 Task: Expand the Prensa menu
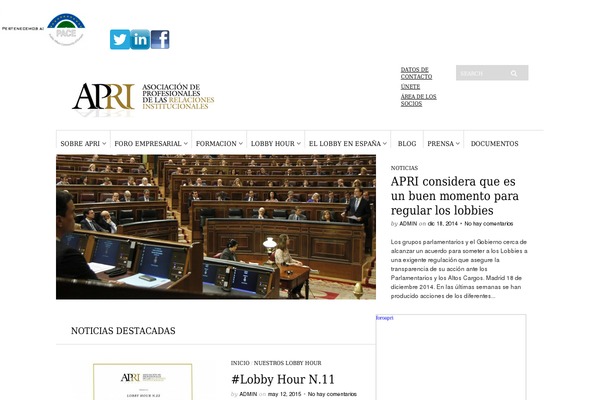click(x=443, y=144)
